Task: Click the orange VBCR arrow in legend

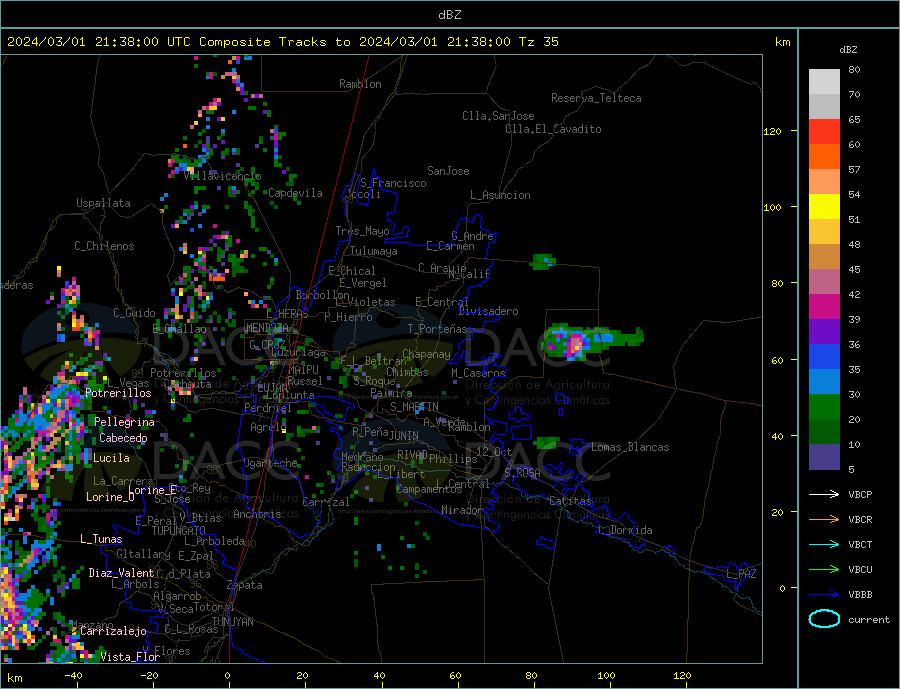Action: click(x=824, y=520)
